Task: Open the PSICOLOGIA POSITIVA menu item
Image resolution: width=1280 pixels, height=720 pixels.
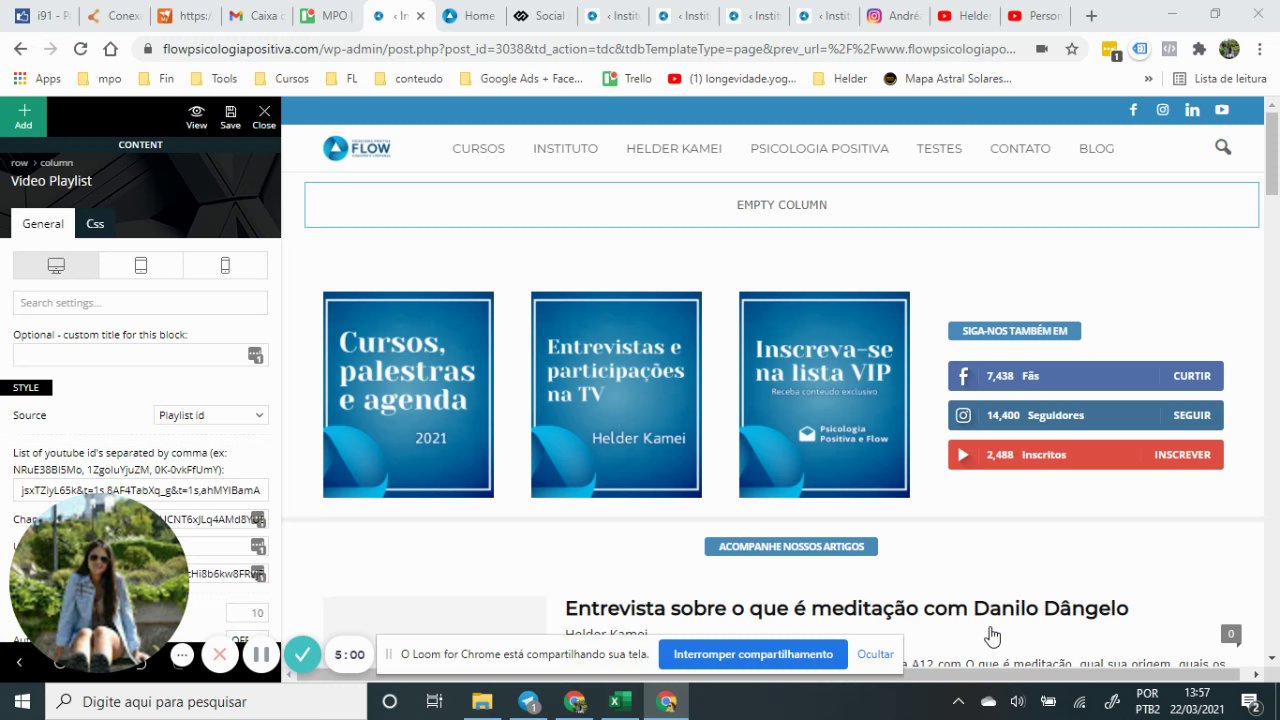Action: point(819,148)
